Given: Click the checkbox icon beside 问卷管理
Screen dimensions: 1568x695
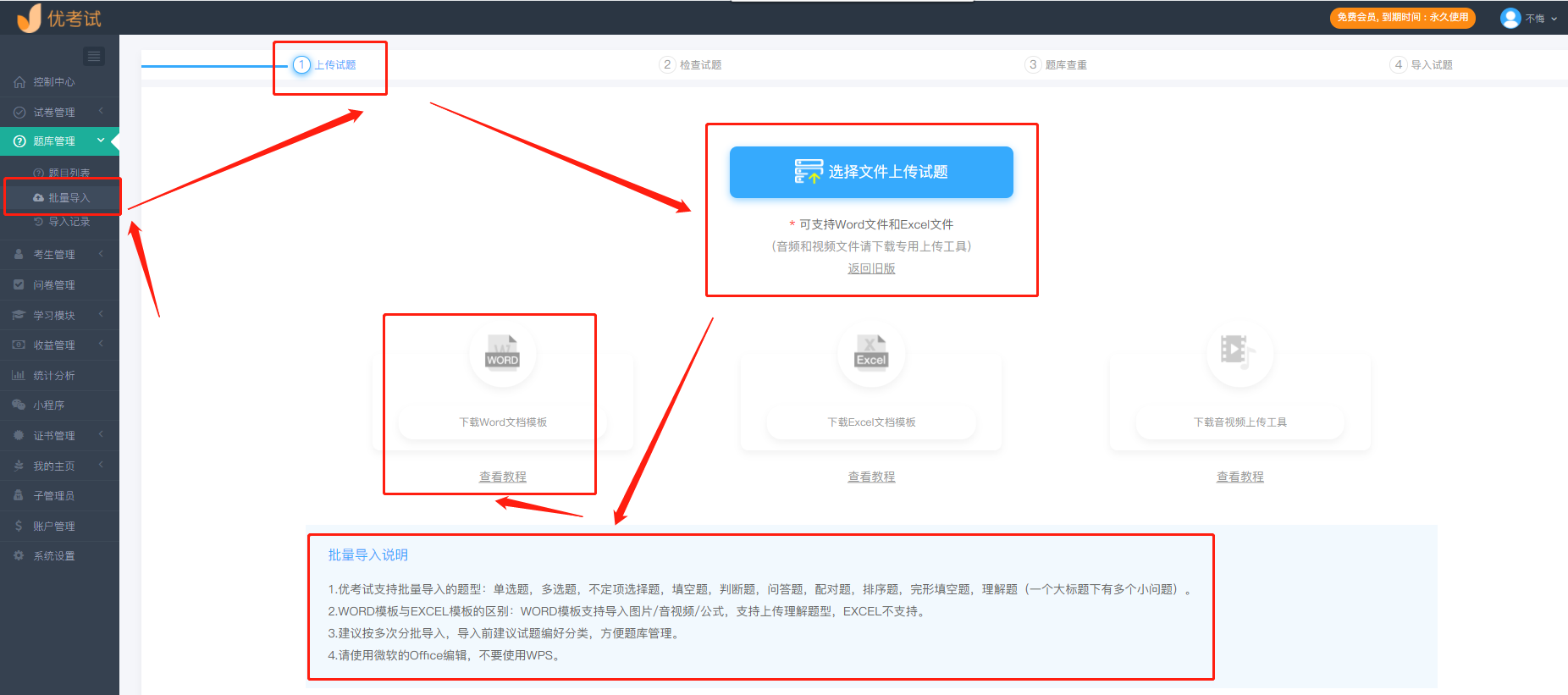Looking at the screenshot, I should pos(19,284).
